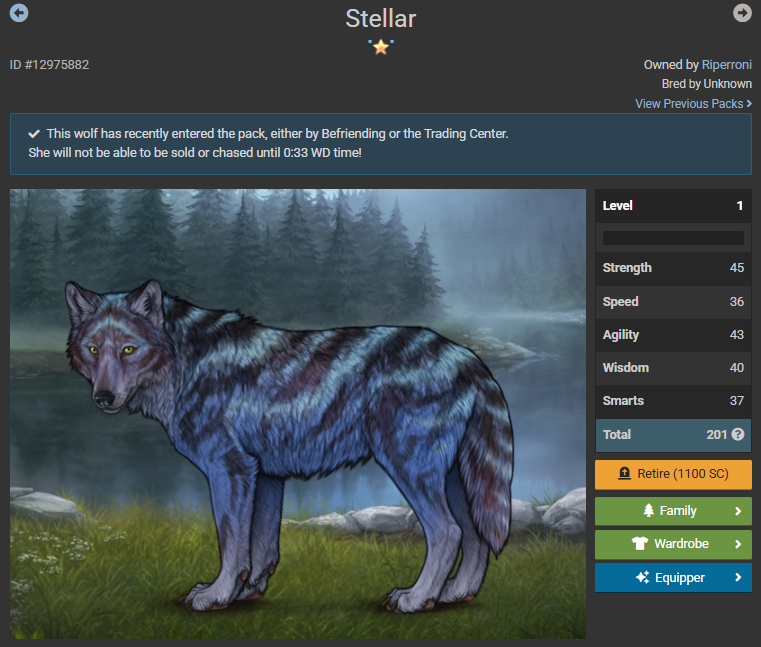Click the checkmark in the notice banner

[x=34, y=133]
